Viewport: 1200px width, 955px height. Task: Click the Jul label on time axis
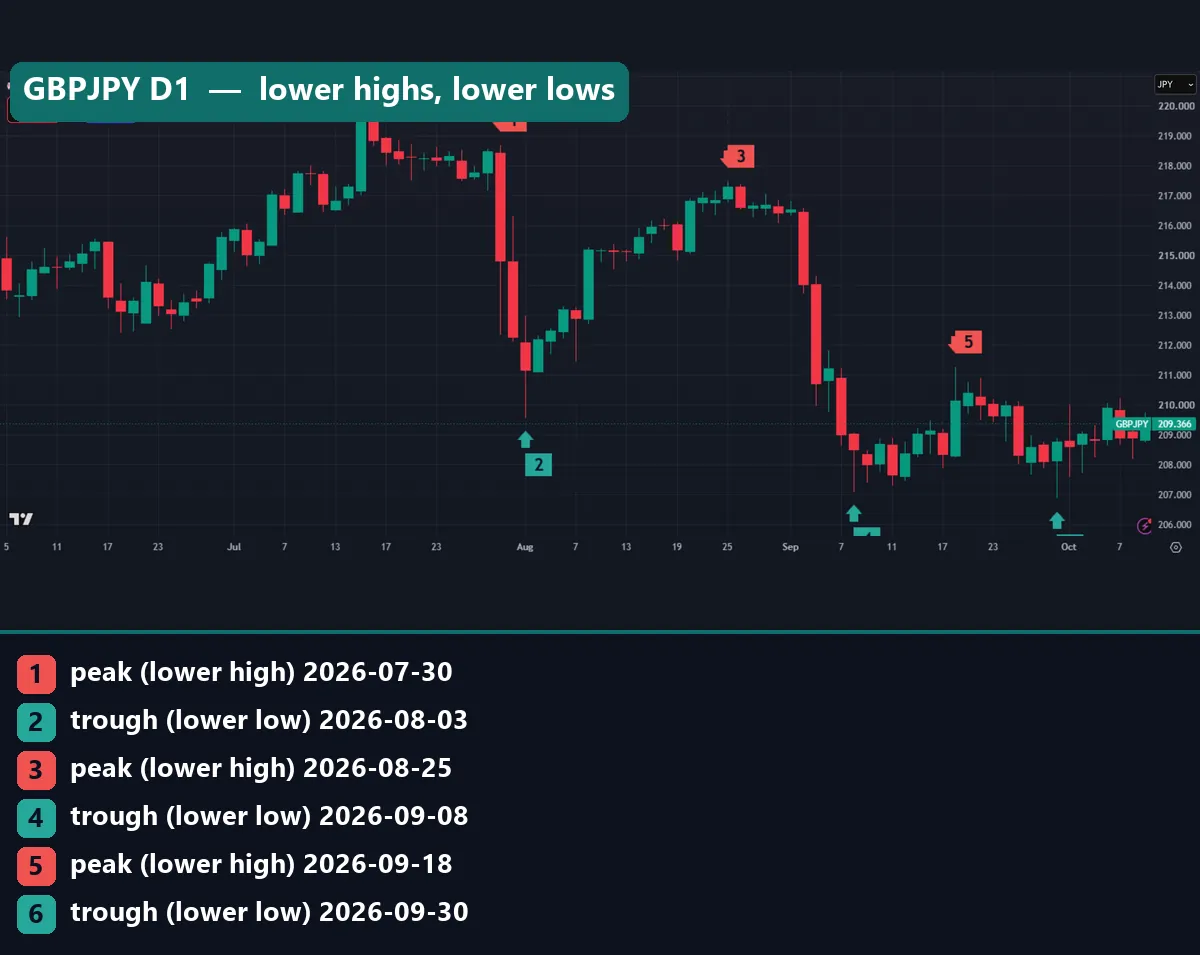234,547
